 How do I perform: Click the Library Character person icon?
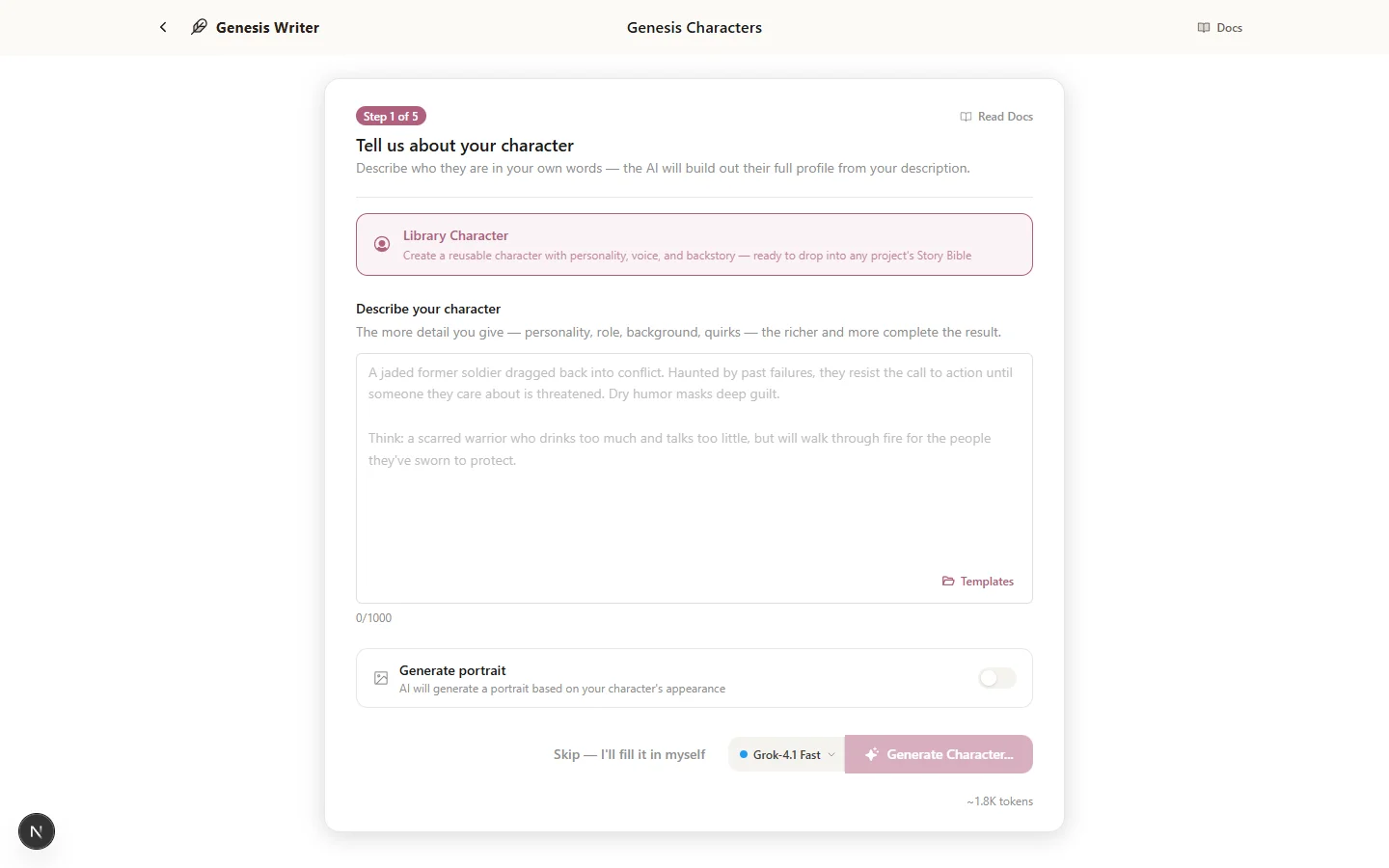382,244
